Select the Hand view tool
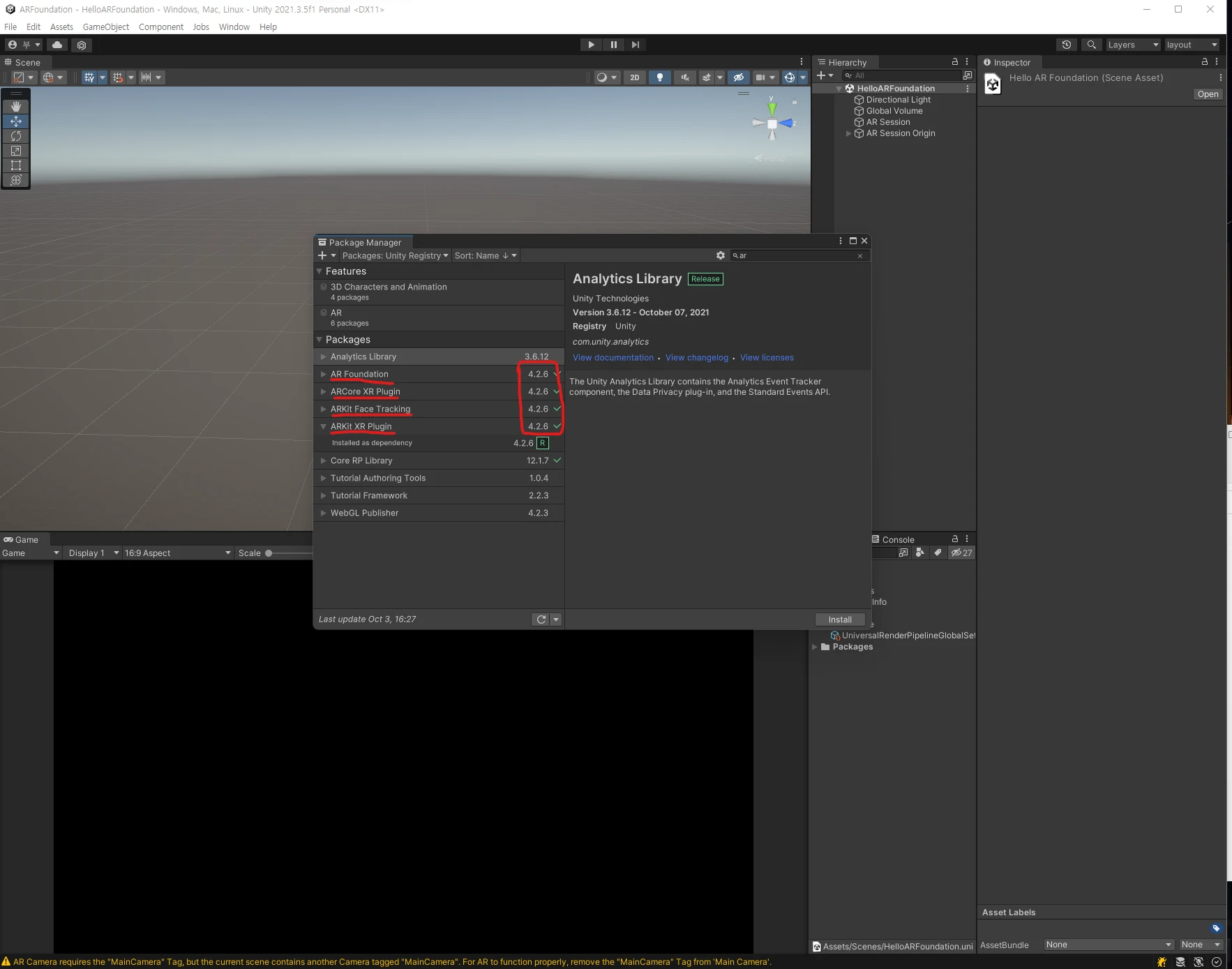1232x969 pixels. click(16, 107)
